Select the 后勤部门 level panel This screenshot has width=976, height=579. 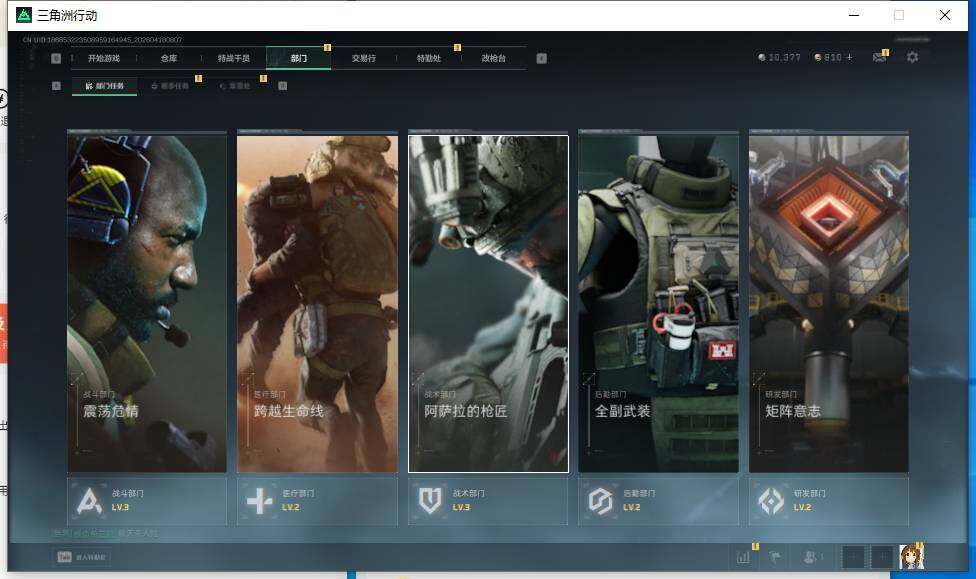click(659, 501)
